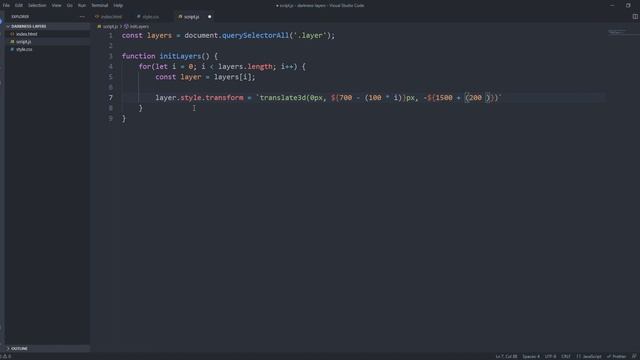Click the CRLF line ending status

pos(566,356)
